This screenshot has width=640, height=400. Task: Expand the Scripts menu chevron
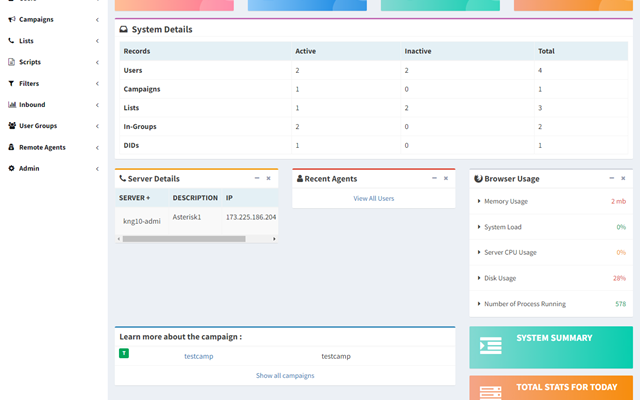pyautogui.click(x=97, y=62)
